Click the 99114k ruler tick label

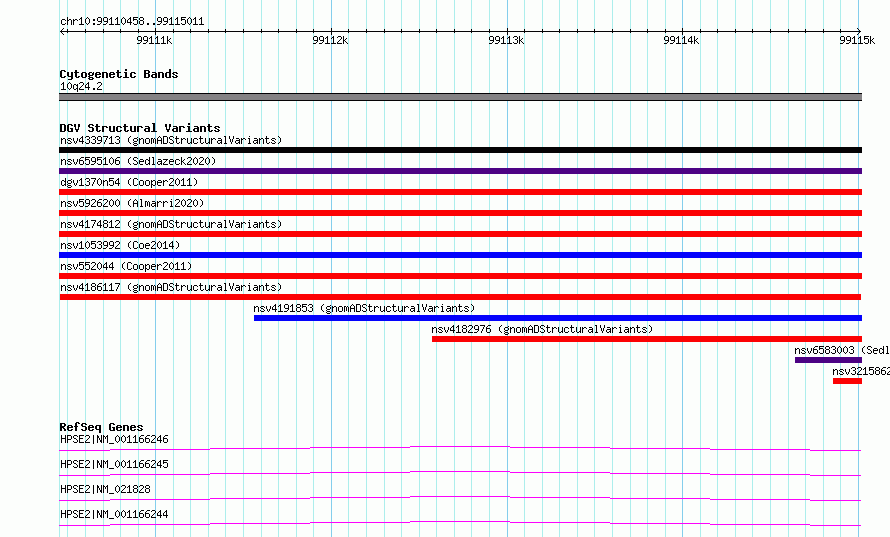681,40
